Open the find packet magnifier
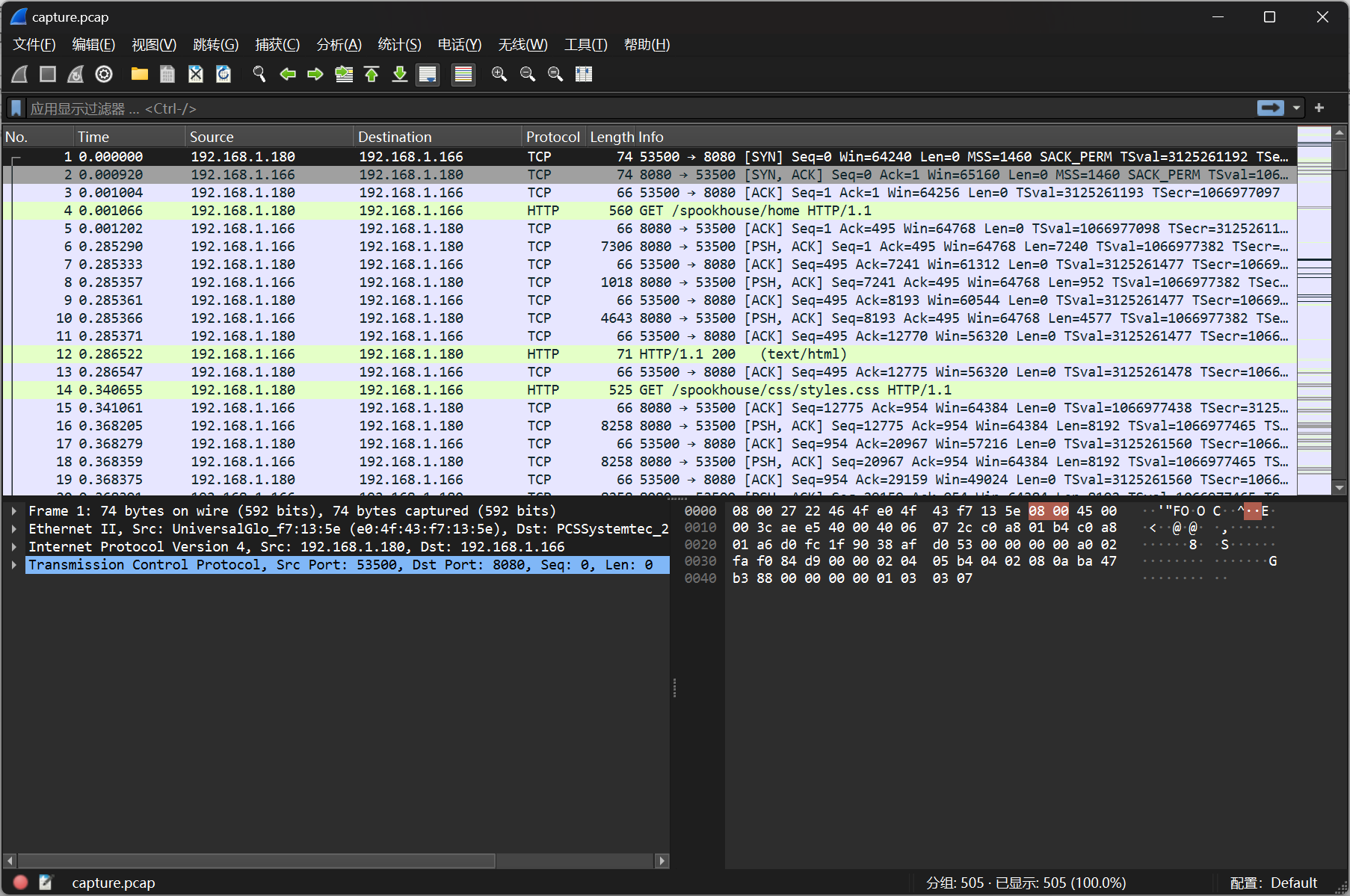The image size is (1350, 896). [x=259, y=74]
